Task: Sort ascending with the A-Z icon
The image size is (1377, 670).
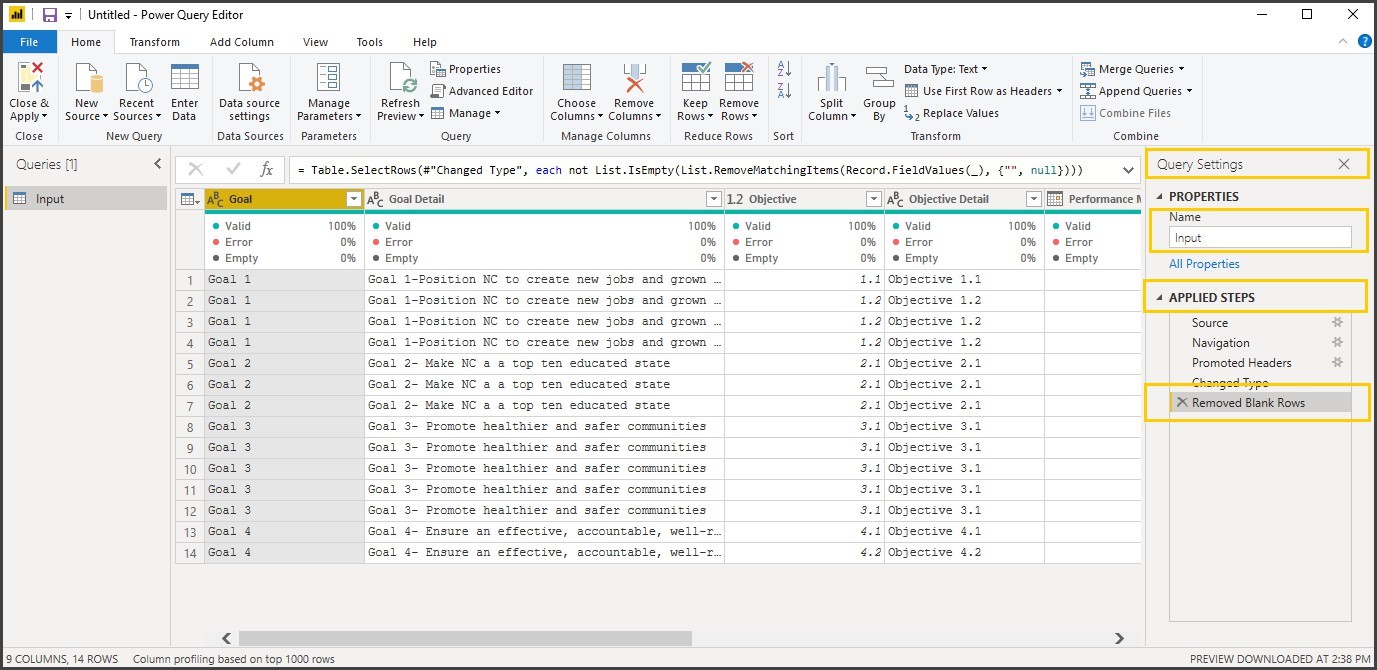Action: click(x=784, y=69)
